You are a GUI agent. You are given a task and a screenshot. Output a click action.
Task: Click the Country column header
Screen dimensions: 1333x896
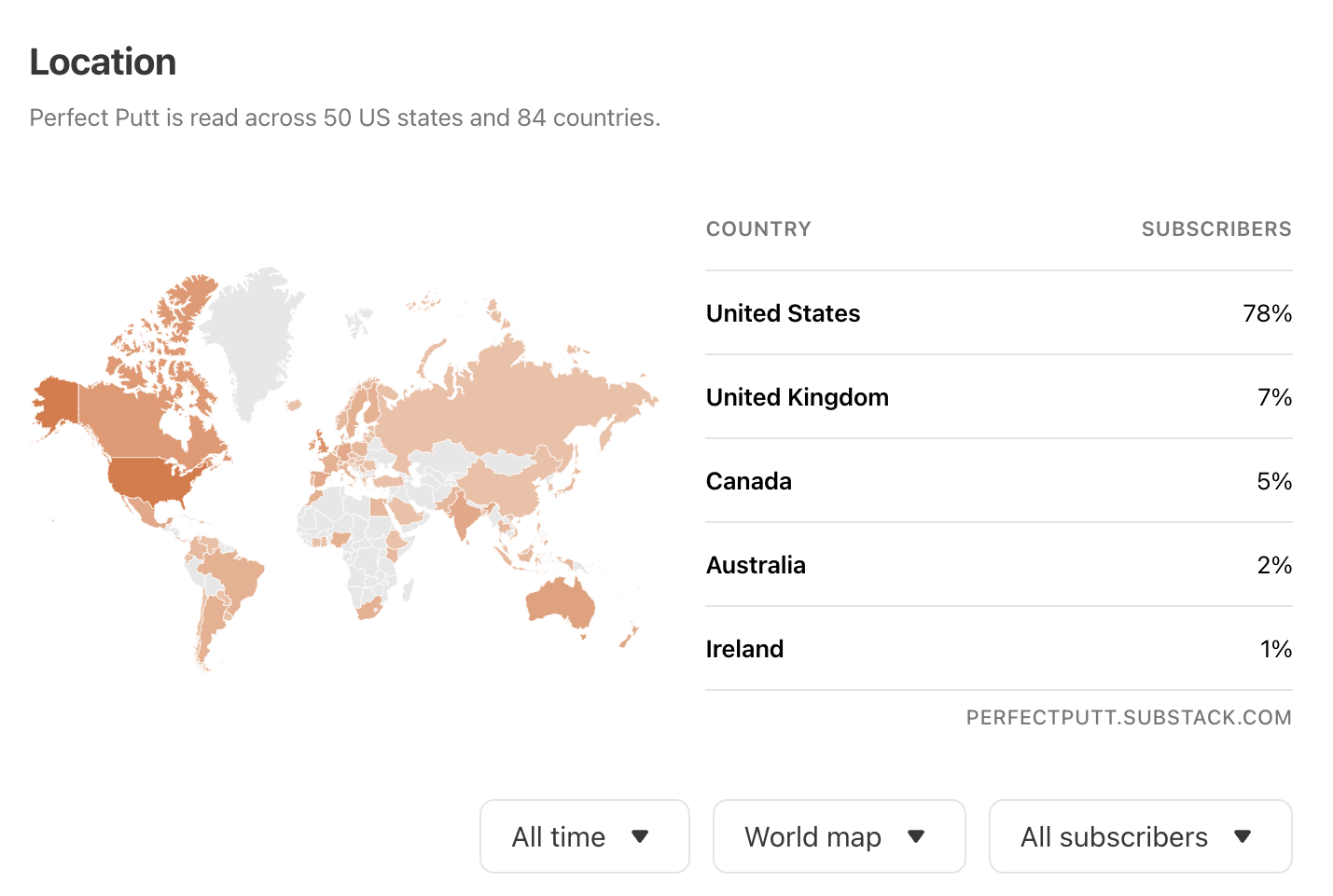[758, 229]
